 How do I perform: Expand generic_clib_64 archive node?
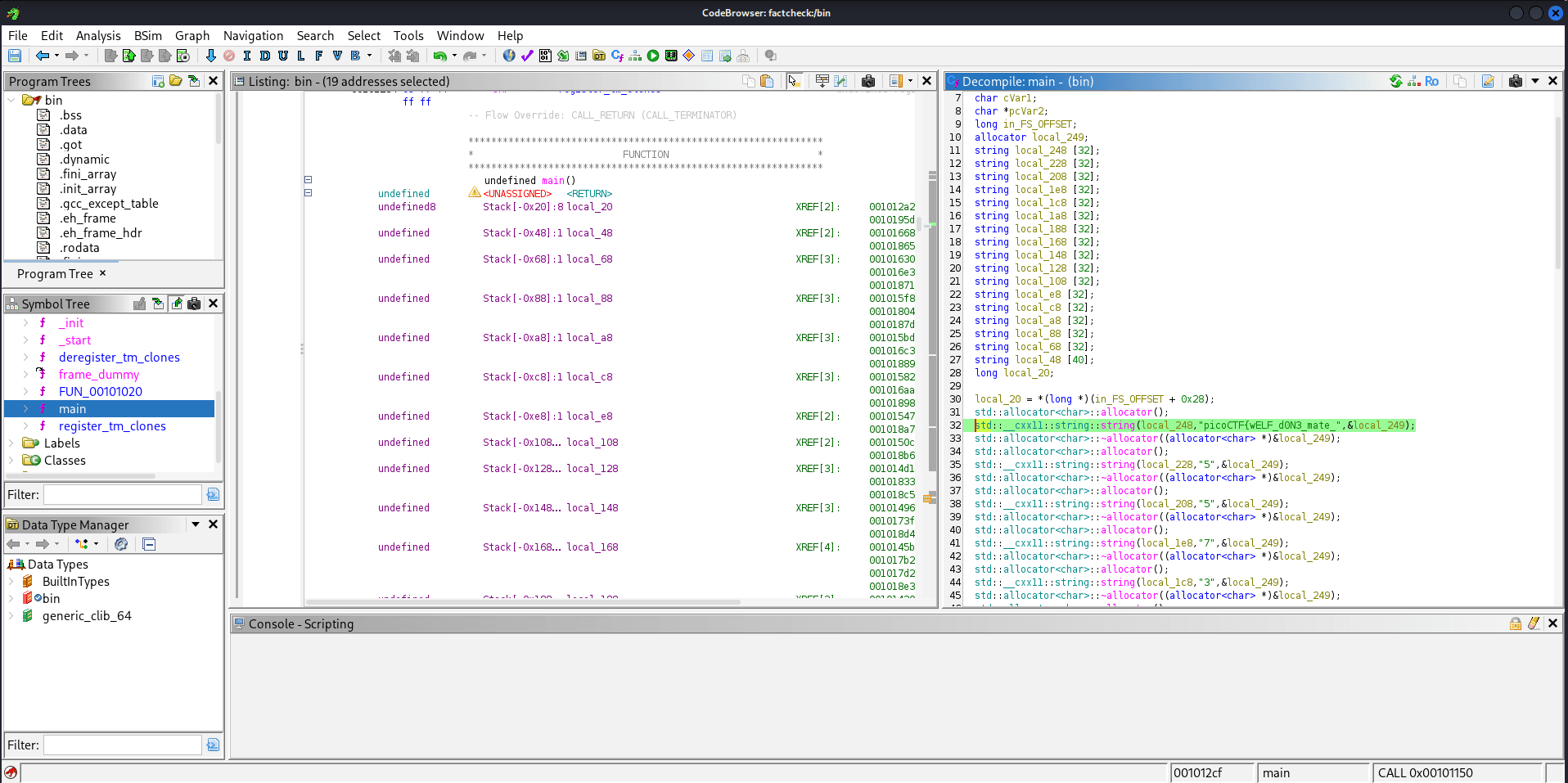pos(11,616)
